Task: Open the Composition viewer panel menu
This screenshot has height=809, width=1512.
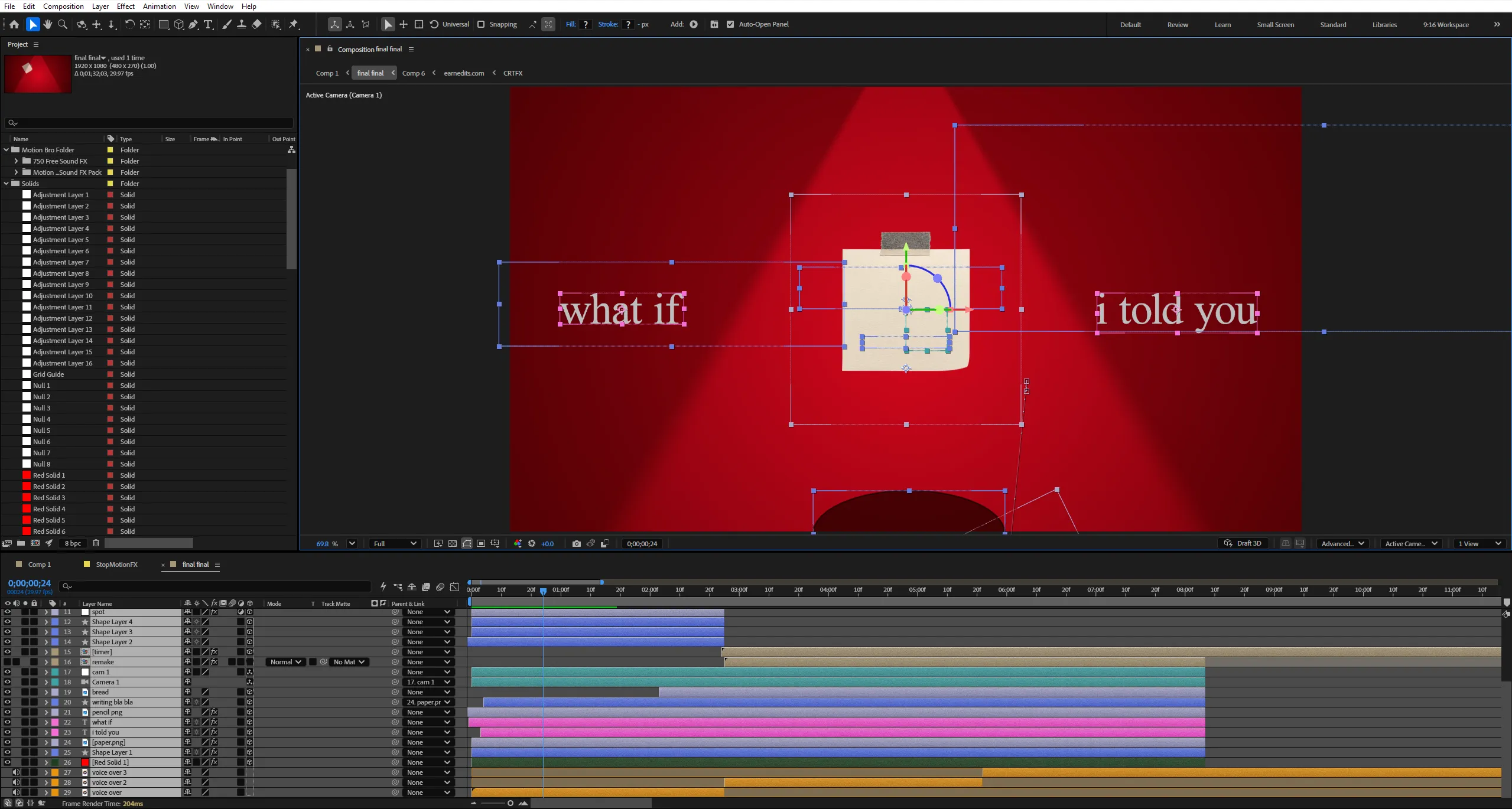Action: click(411, 50)
